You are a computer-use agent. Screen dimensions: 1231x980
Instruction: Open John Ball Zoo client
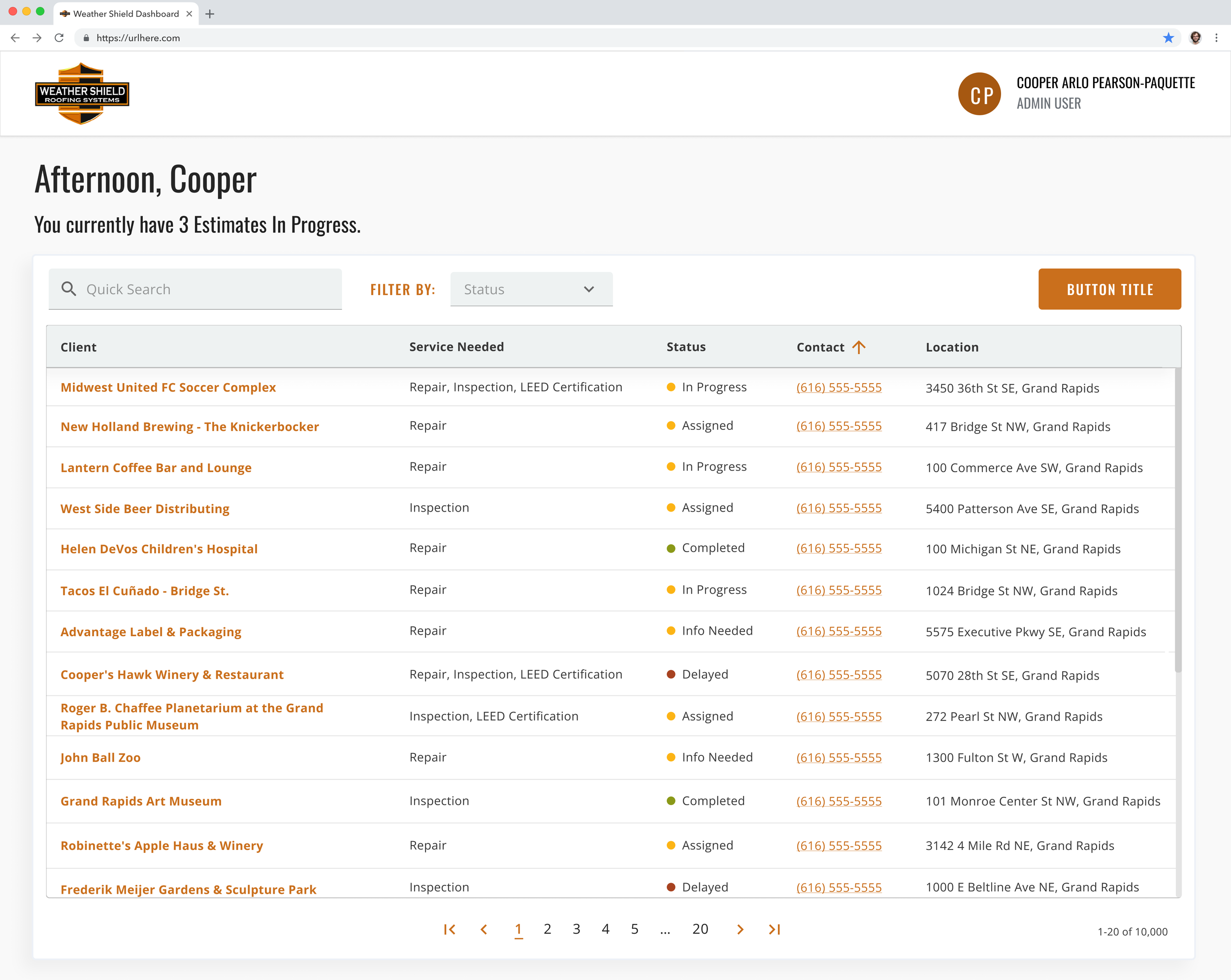[100, 757]
